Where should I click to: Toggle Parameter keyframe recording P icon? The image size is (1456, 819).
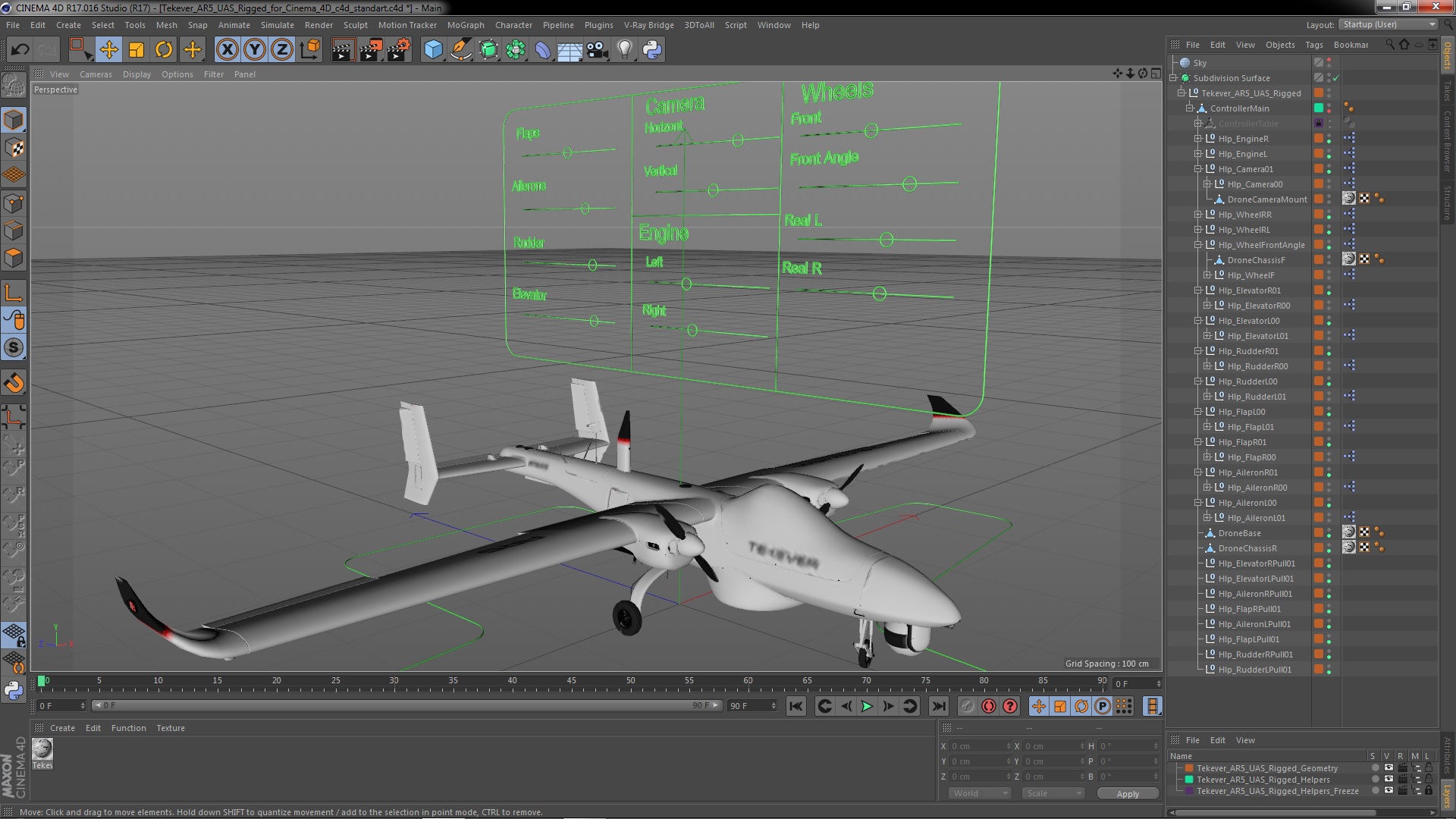(x=1103, y=706)
